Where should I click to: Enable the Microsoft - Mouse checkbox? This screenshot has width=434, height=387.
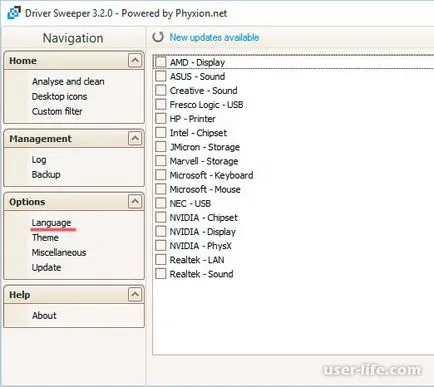(x=161, y=189)
